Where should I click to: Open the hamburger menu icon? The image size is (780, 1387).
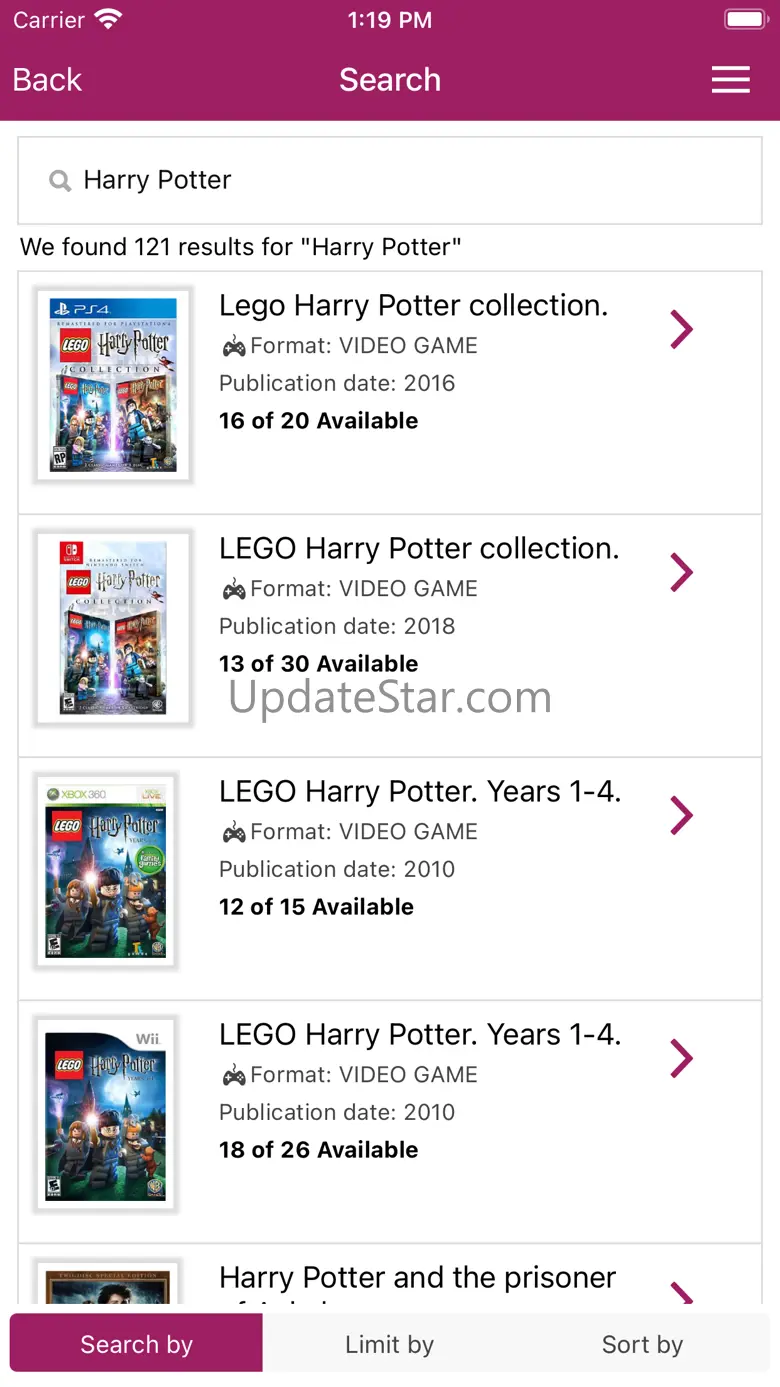[730, 80]
